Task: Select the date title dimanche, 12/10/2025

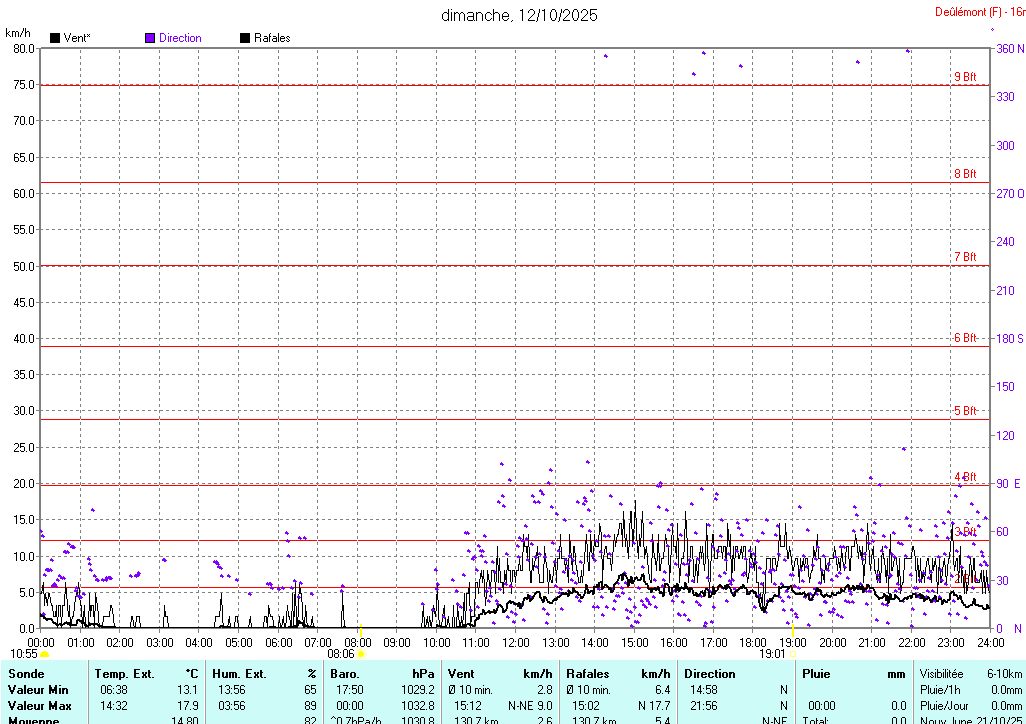Action: (519, 16)
